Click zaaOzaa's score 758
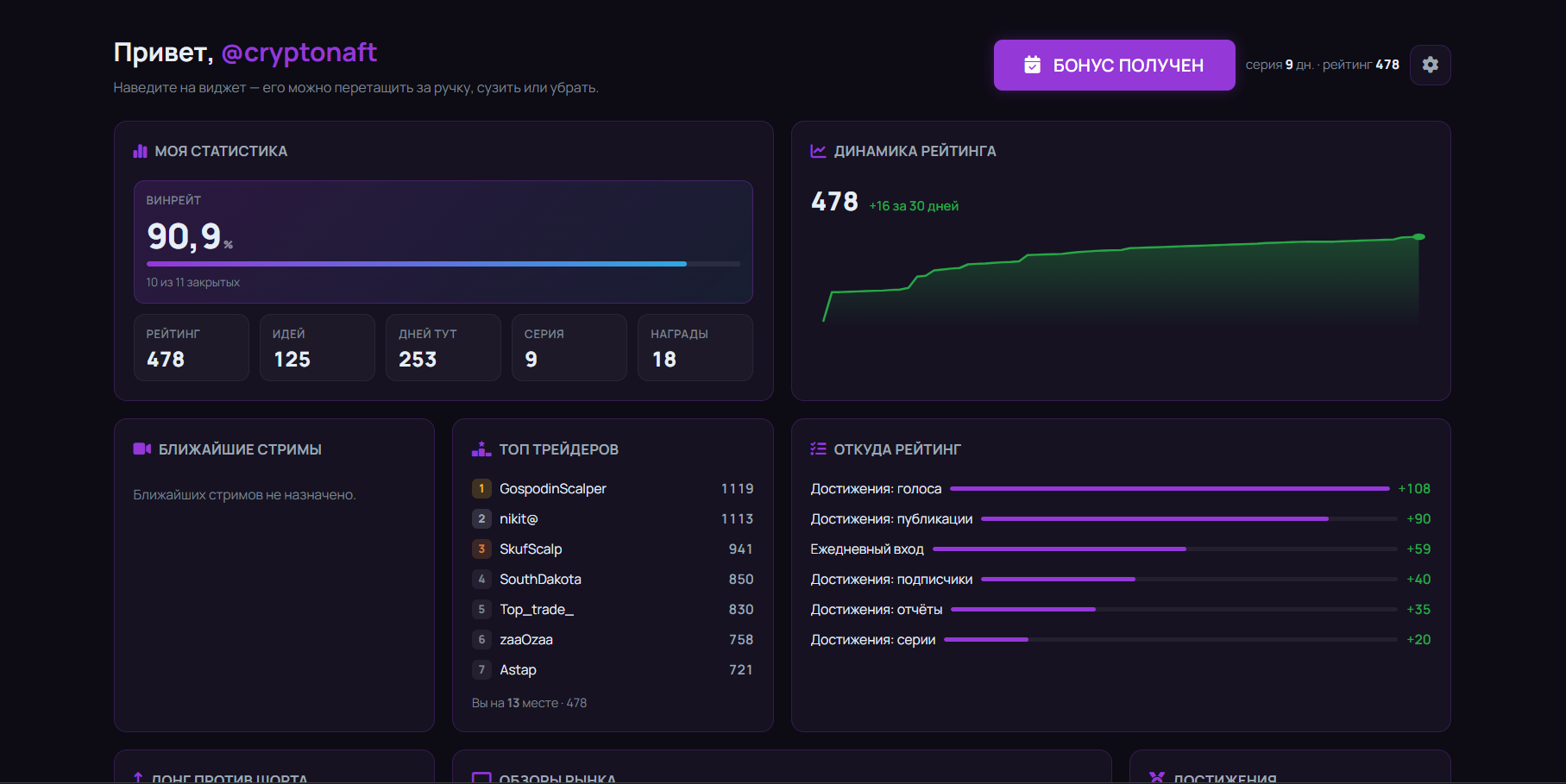The image size is (1566, 784). 740,640
